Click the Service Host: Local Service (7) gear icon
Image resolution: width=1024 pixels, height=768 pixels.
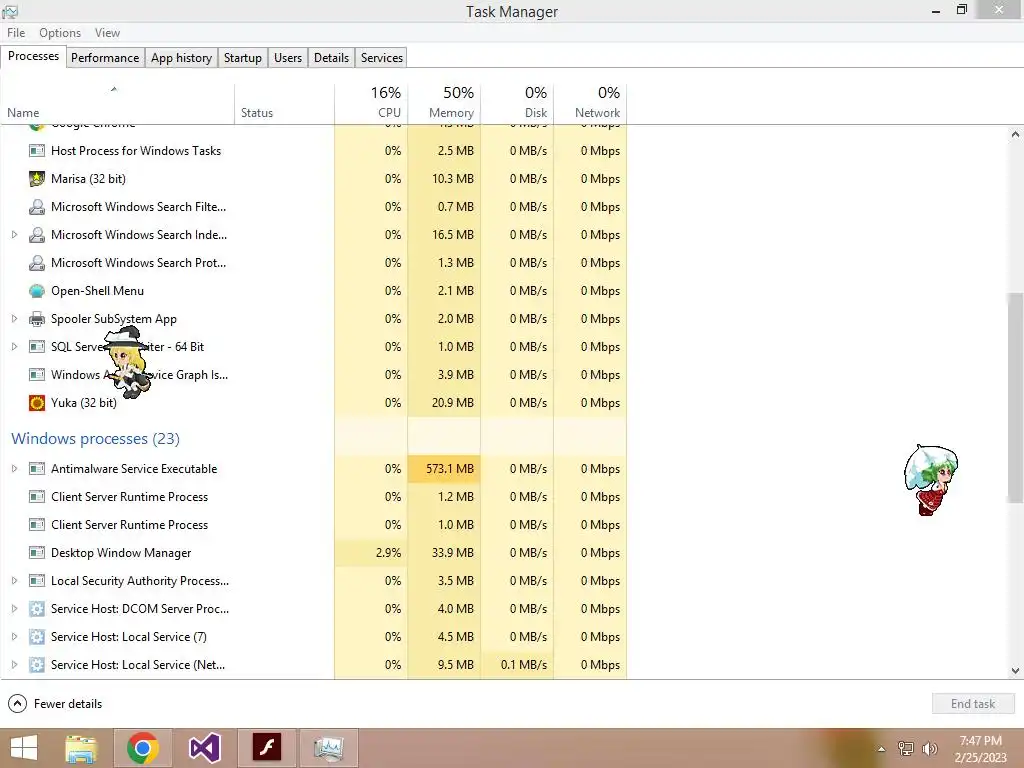[x=37, y=637]
